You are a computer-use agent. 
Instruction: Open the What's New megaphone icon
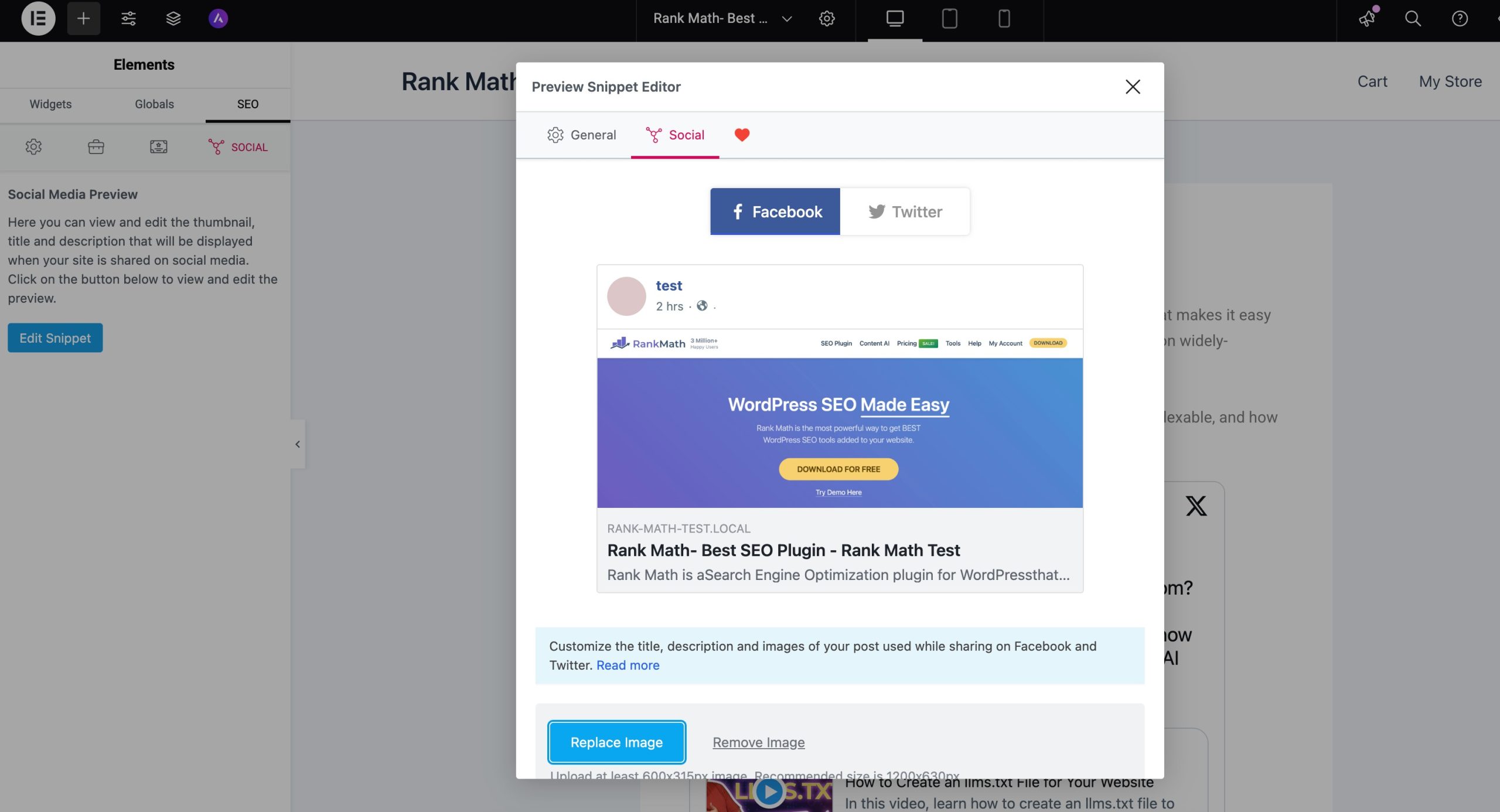point(1367,19)
